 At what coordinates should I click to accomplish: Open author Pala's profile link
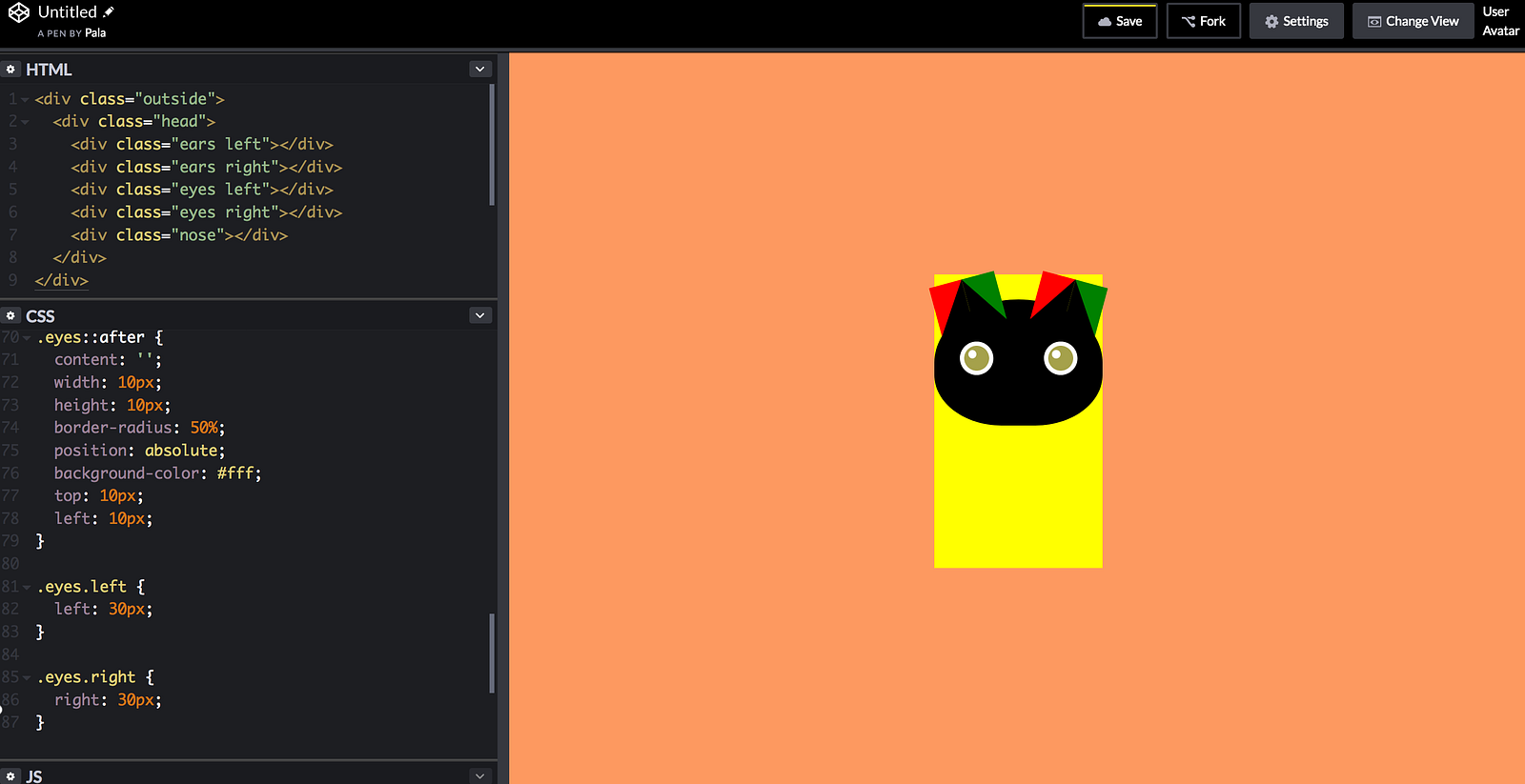click(x=95, y=33)
